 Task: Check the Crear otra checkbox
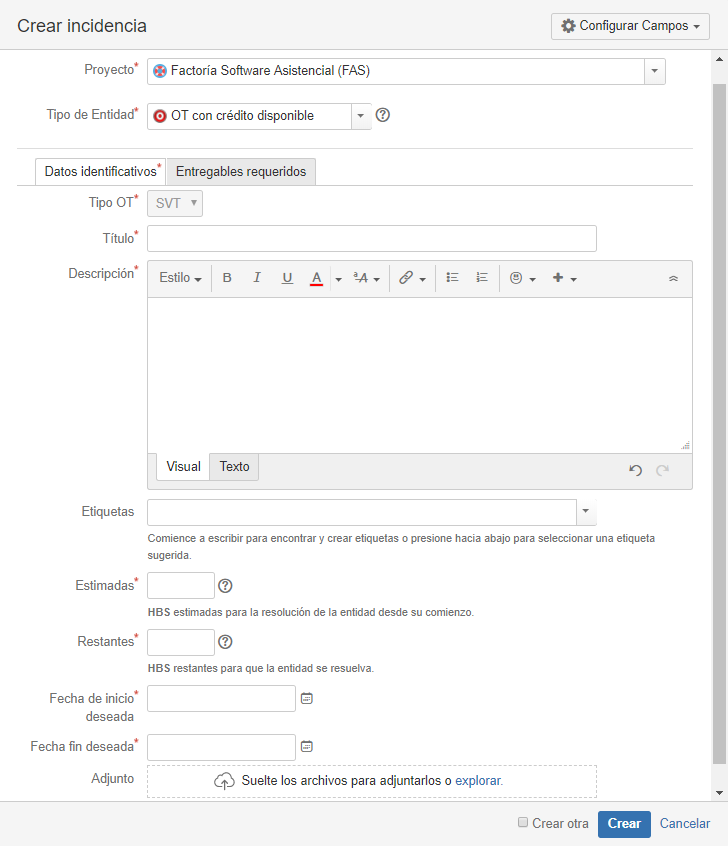click(x=523, y=822)
